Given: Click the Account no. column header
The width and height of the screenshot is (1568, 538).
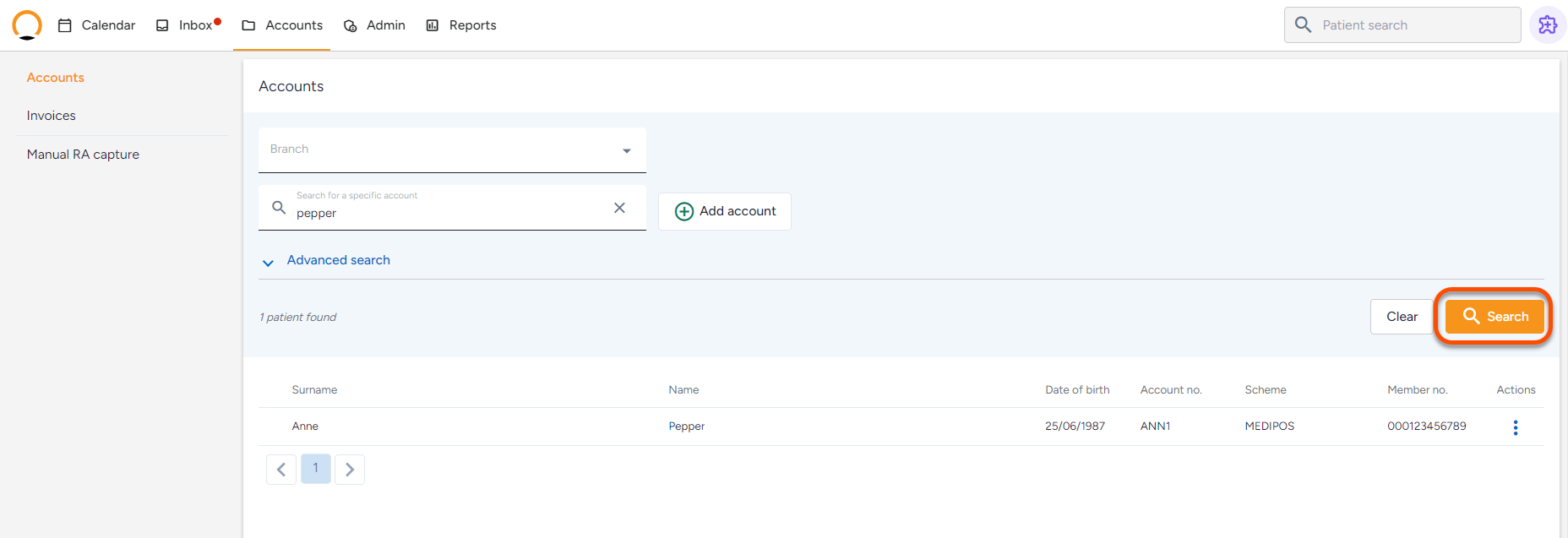Looking at the screenshot, I should 1171,390.
